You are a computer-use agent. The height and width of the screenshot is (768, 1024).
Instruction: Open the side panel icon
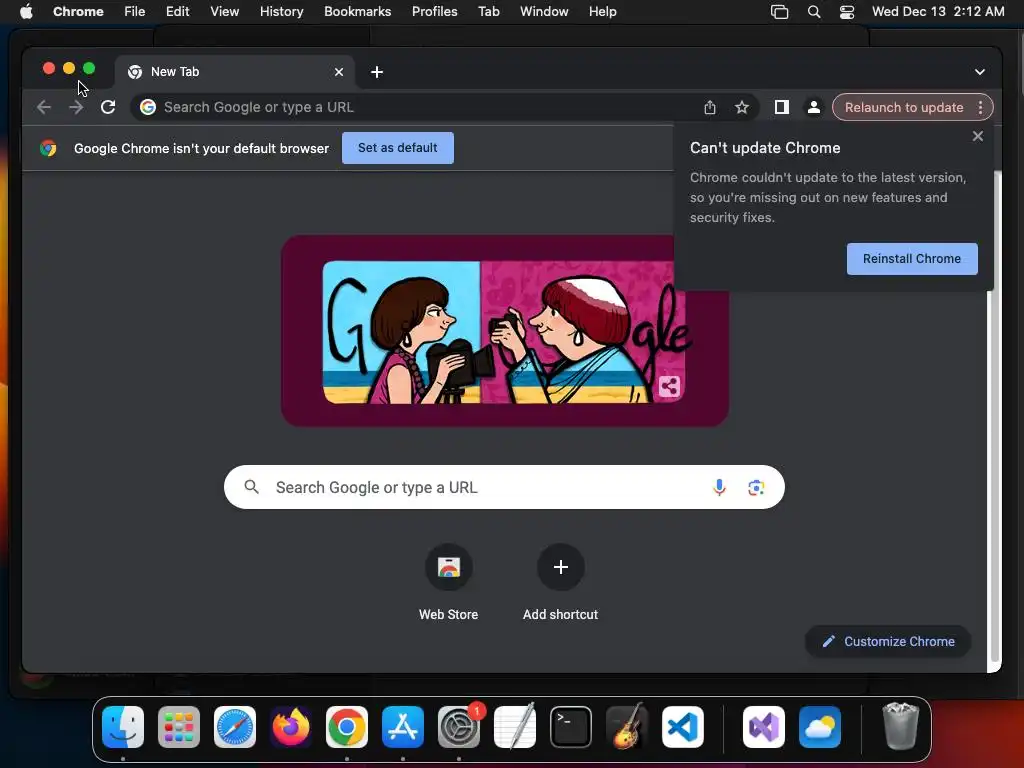click(x=781, y=107)
